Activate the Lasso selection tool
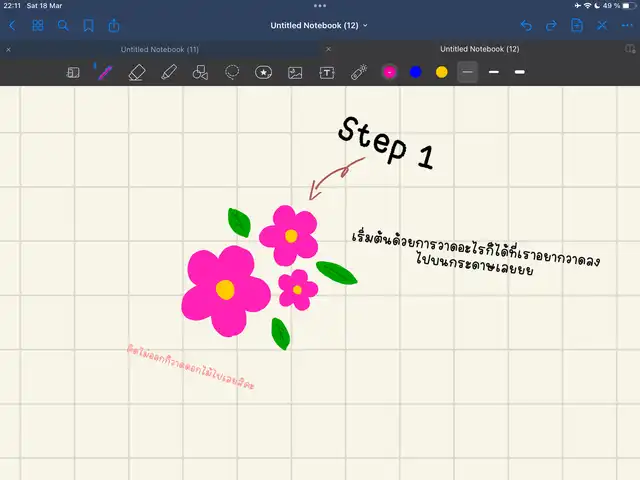 pos(231,72)
